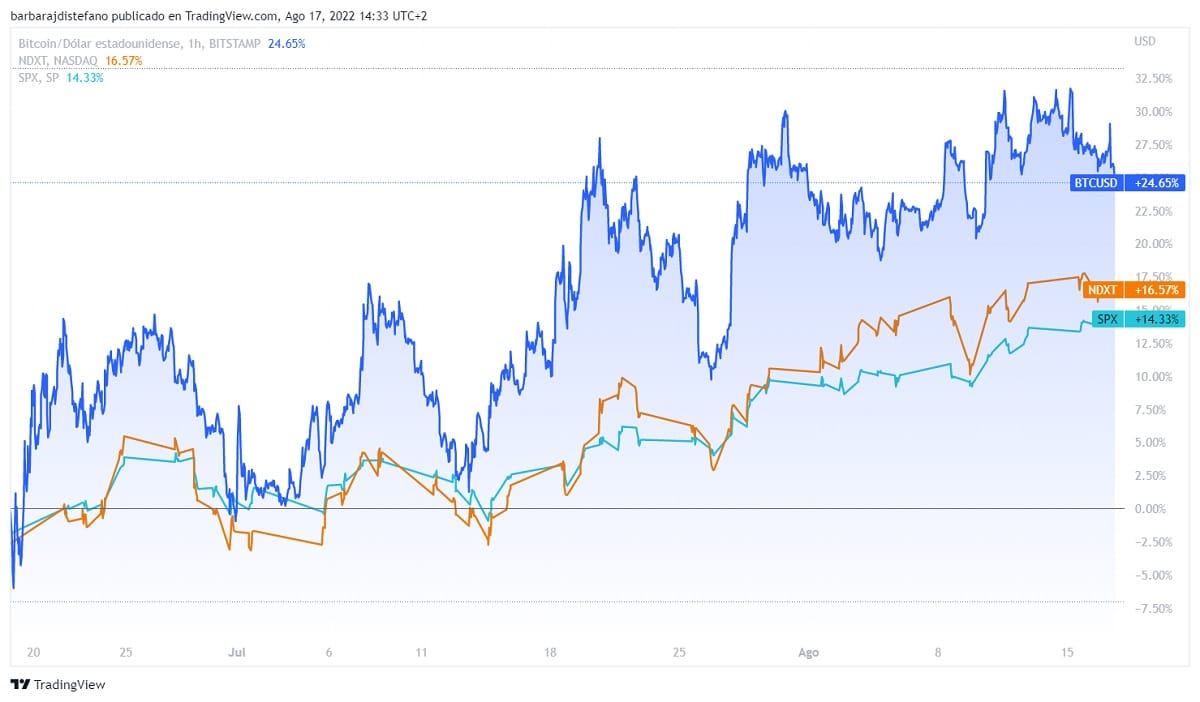Viewport: 1200px width, 702px height.
Task: Click the TradingView wordmark beside the logo
Action: [69, 685]
